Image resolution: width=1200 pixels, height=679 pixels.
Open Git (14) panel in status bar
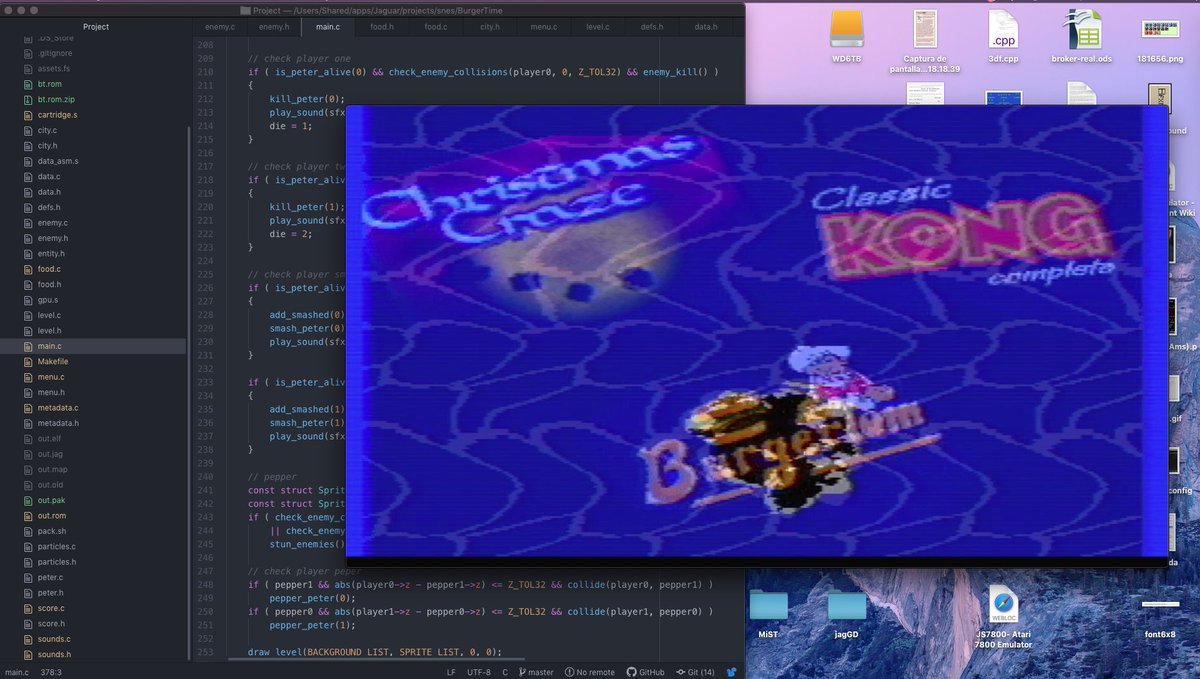[695, 672]
